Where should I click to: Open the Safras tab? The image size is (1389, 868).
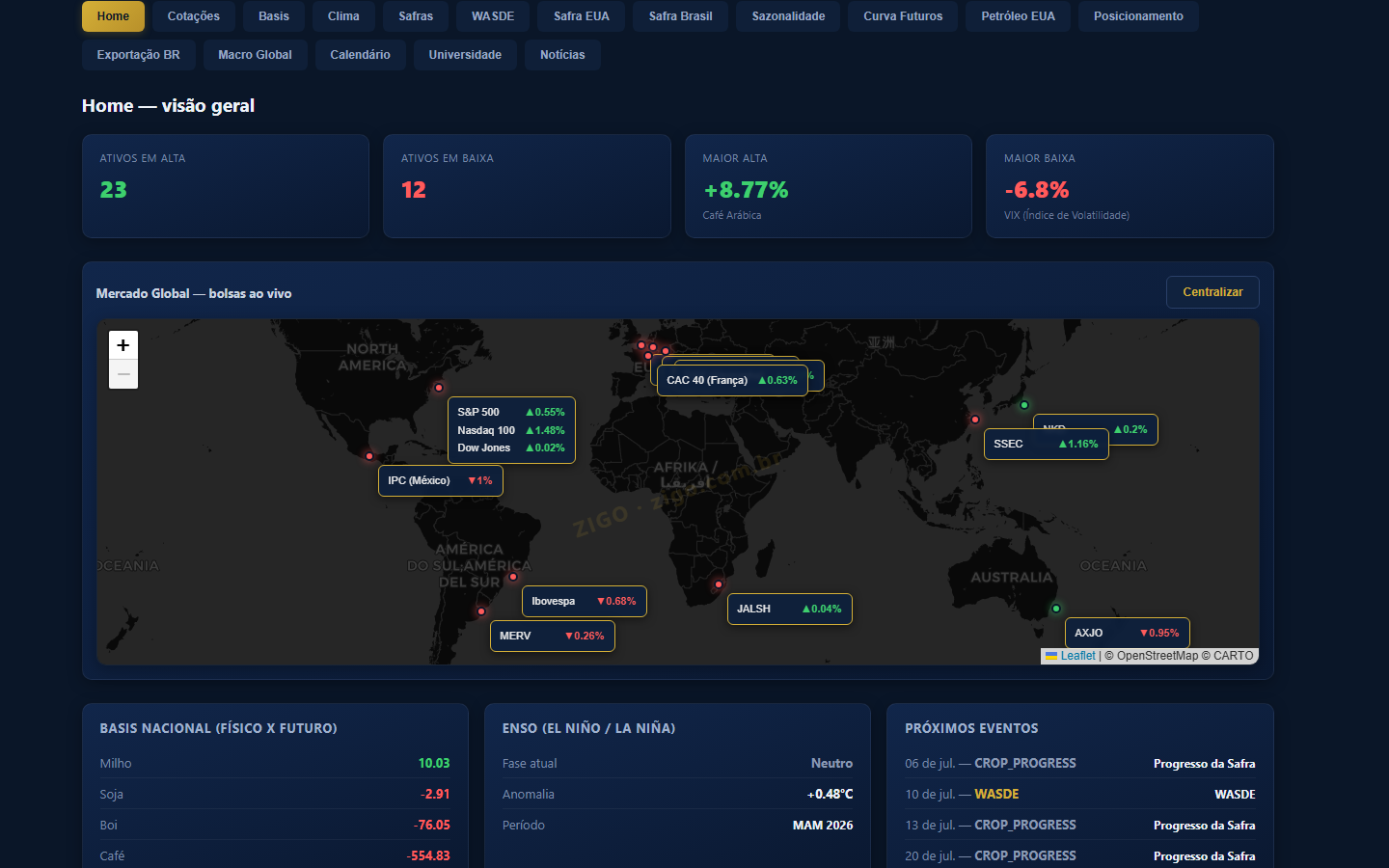[416, 16]
